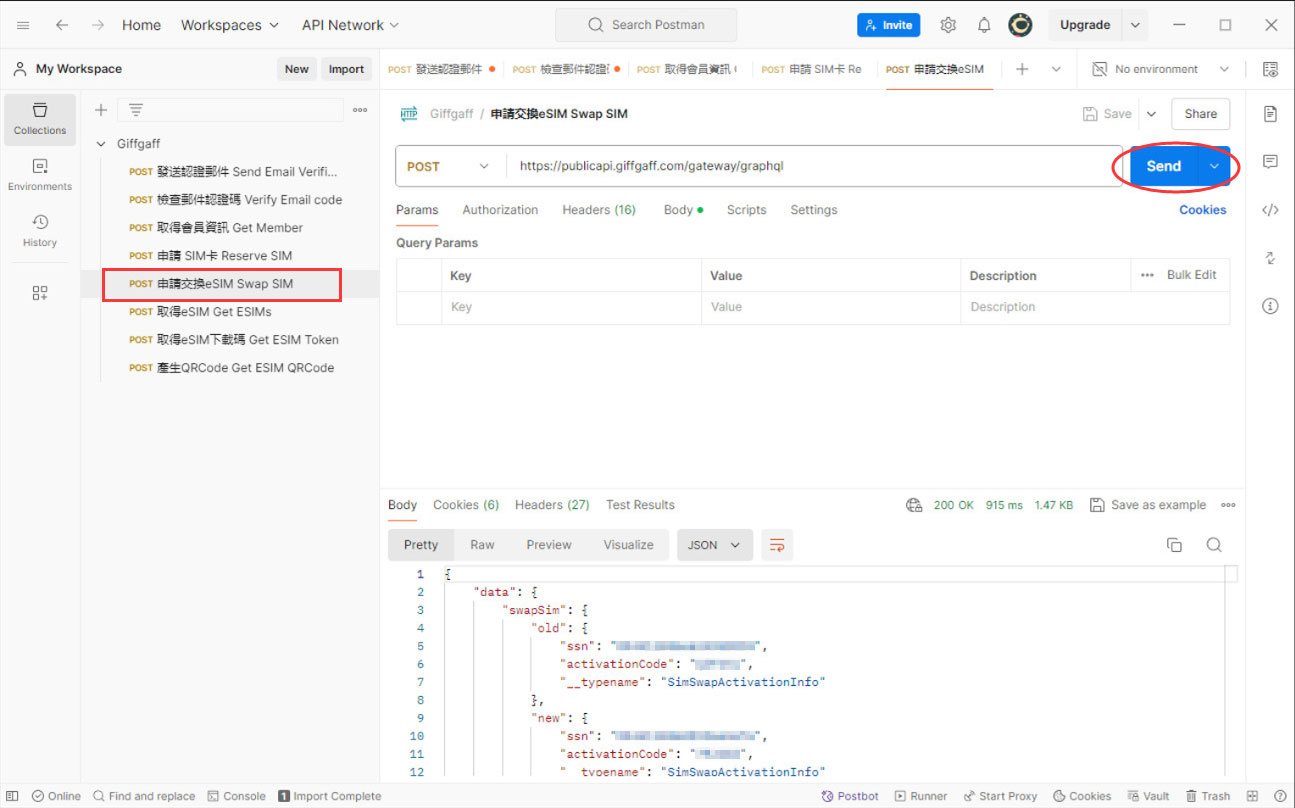Open the code snippet panel icon
Image resolution: width=1295 pixels, height=808 pixels.
[1270, 210]
